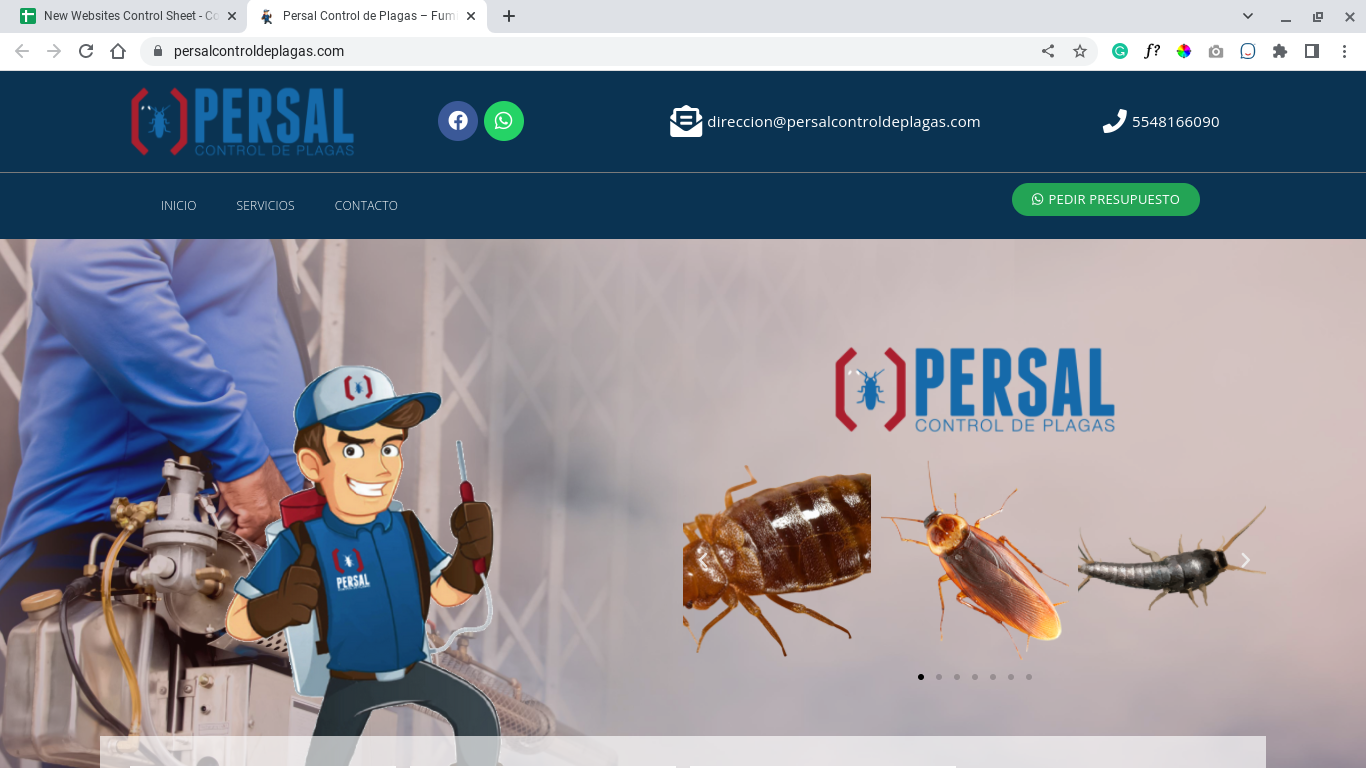Viewport: 1366px width, 768px height.
Task: Select the second carousel pagination dot
Action: [x=939, y=677]
